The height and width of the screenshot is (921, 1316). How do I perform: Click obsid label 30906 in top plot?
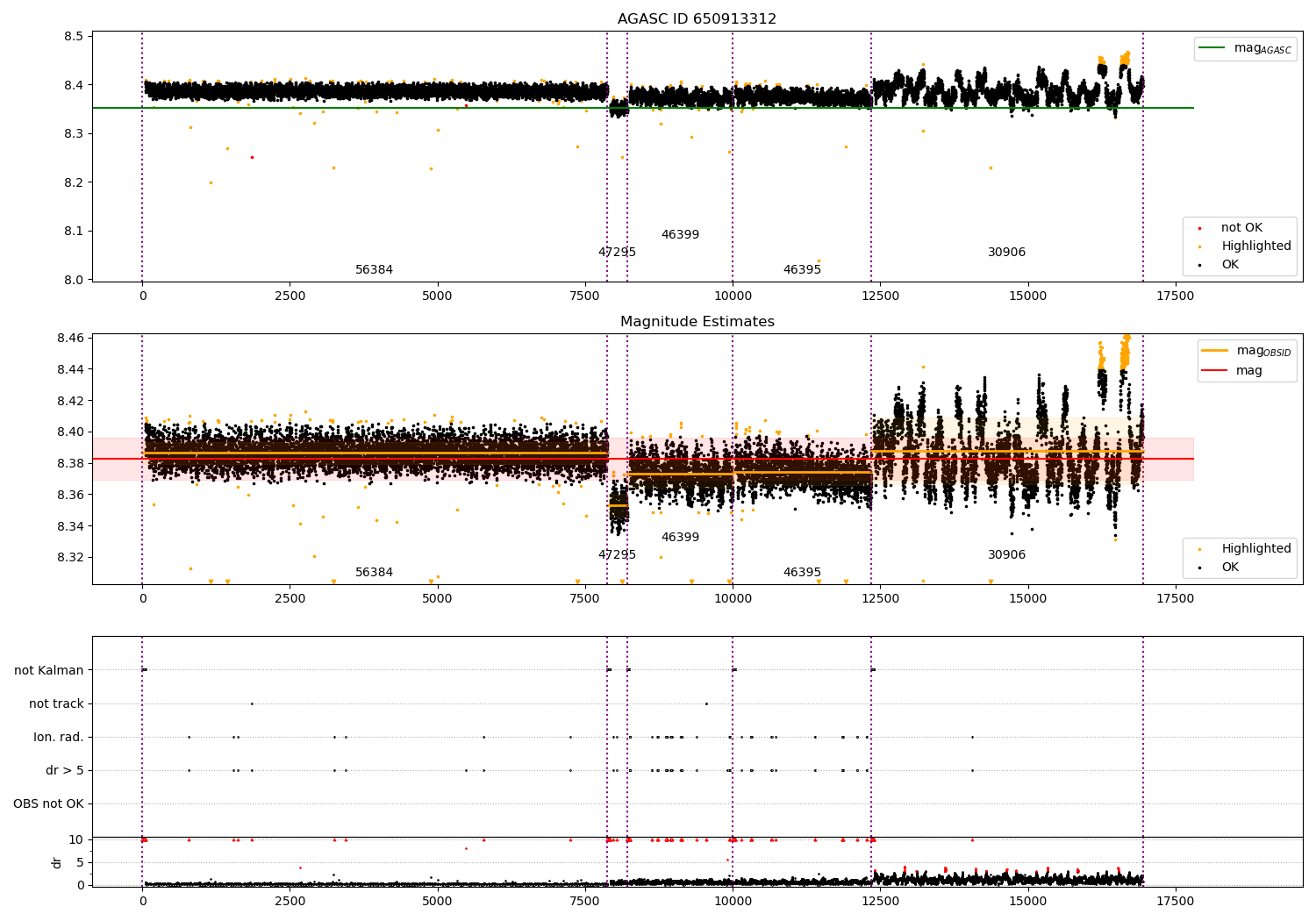tap(1006, 253)
